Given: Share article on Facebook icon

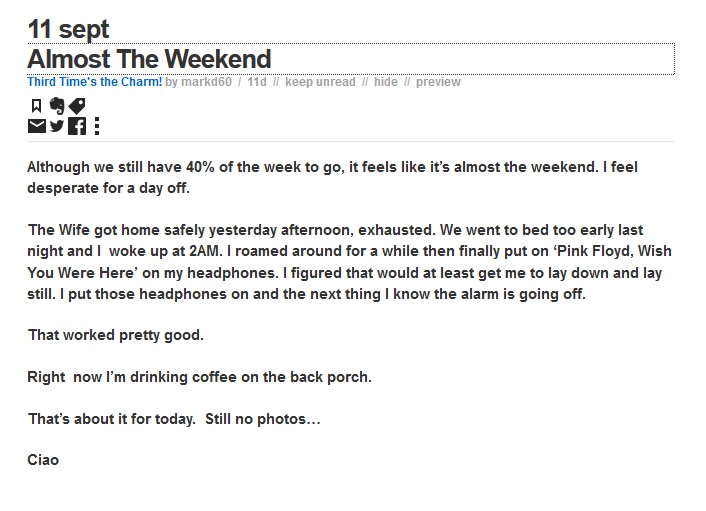Looking at the screenshot, I should point(77,126).
